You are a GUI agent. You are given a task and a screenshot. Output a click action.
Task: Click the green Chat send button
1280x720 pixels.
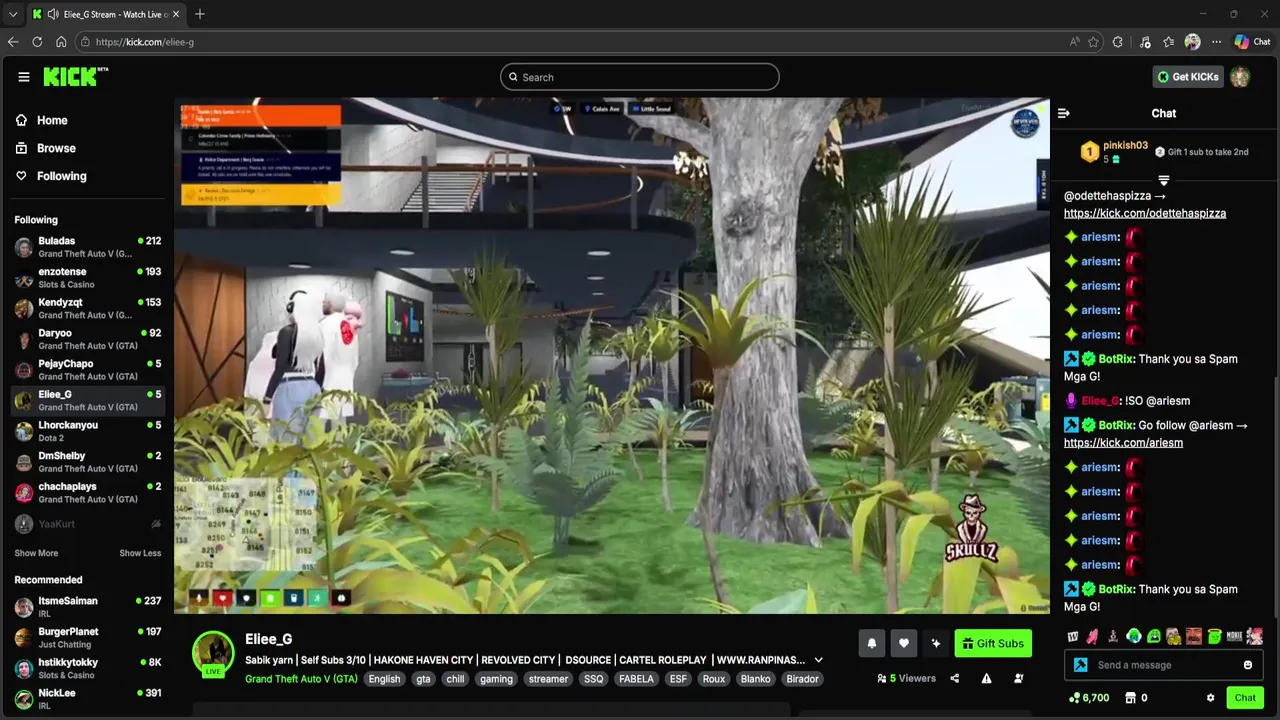(x=1245, y=698)
